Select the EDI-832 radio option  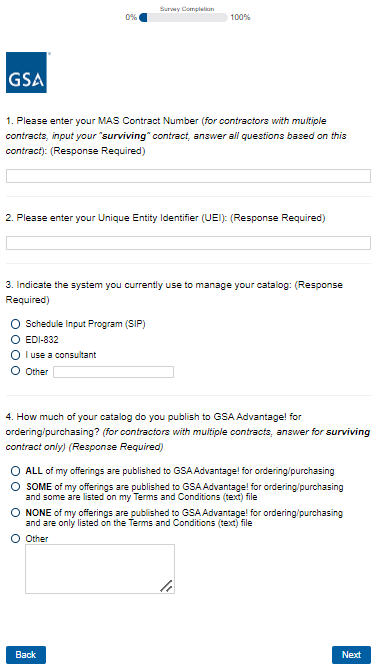(x=15, y=340)
